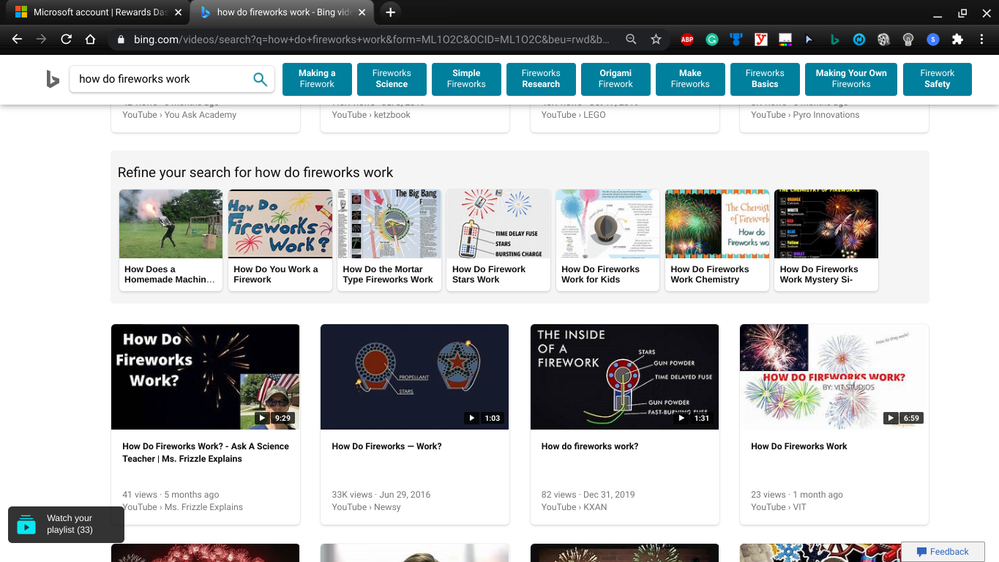Select the Fireworks Science filter
The width and height of the screenshot is (999, 562).
391,79
